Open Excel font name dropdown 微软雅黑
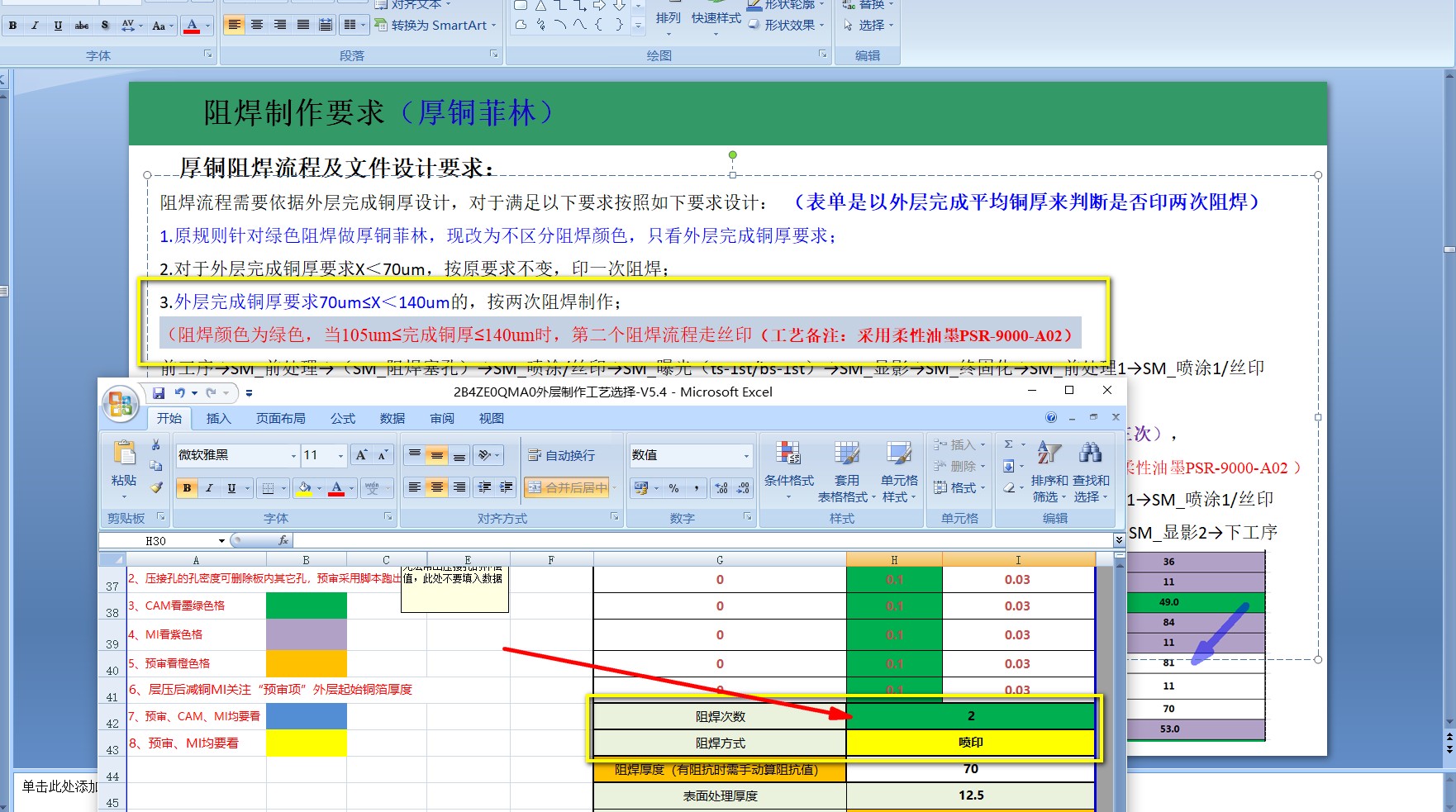Screen dimensions: 1456x812 (293, 455)
